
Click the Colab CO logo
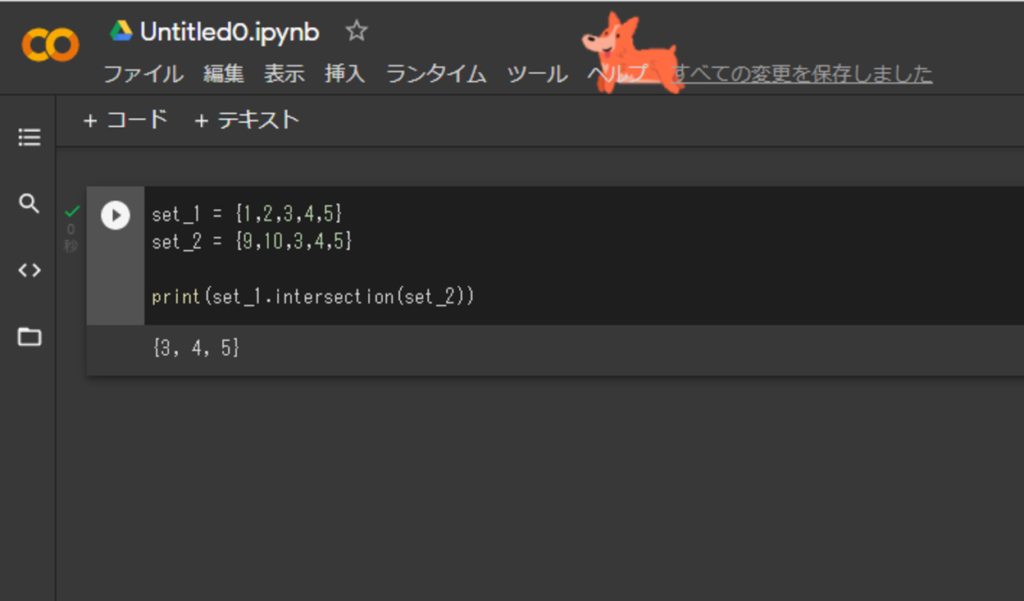pyautogui.click(x=50, y=45)
